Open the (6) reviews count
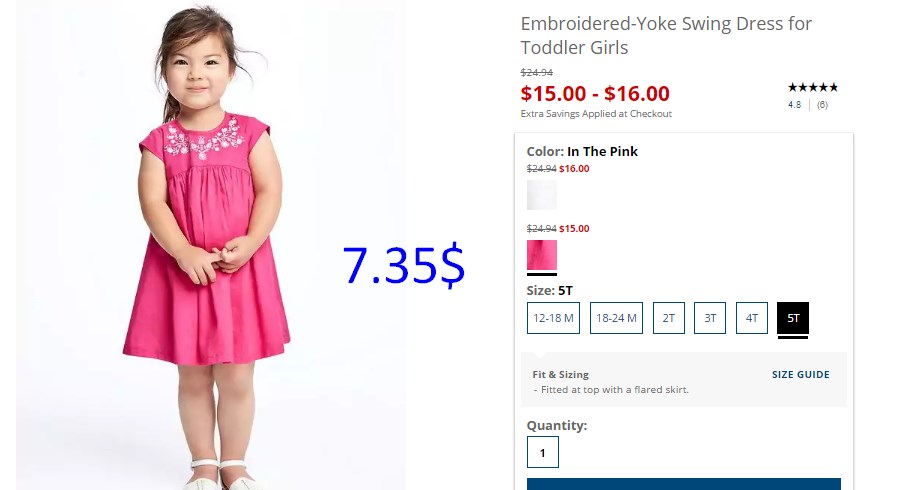The width and height of the screenshot is (910, 490). click(x=822, y=105)
